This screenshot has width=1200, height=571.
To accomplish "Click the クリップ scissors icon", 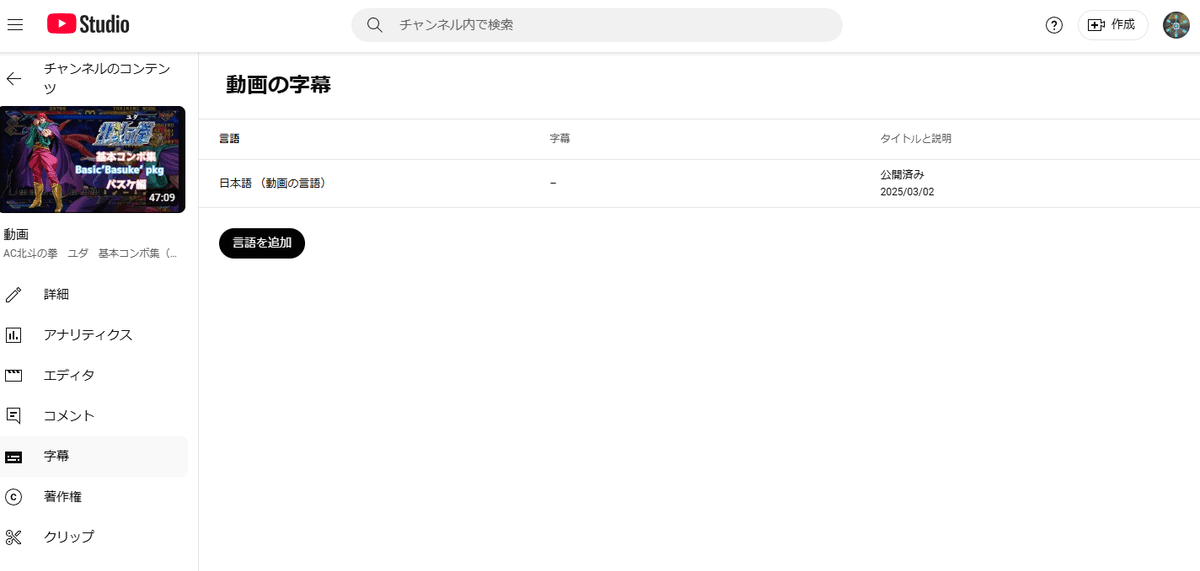I will pos(14,537).
